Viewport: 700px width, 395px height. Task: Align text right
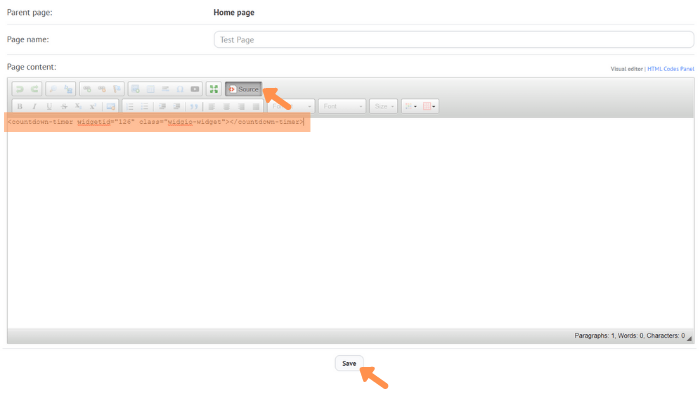(x=241, y=106)
